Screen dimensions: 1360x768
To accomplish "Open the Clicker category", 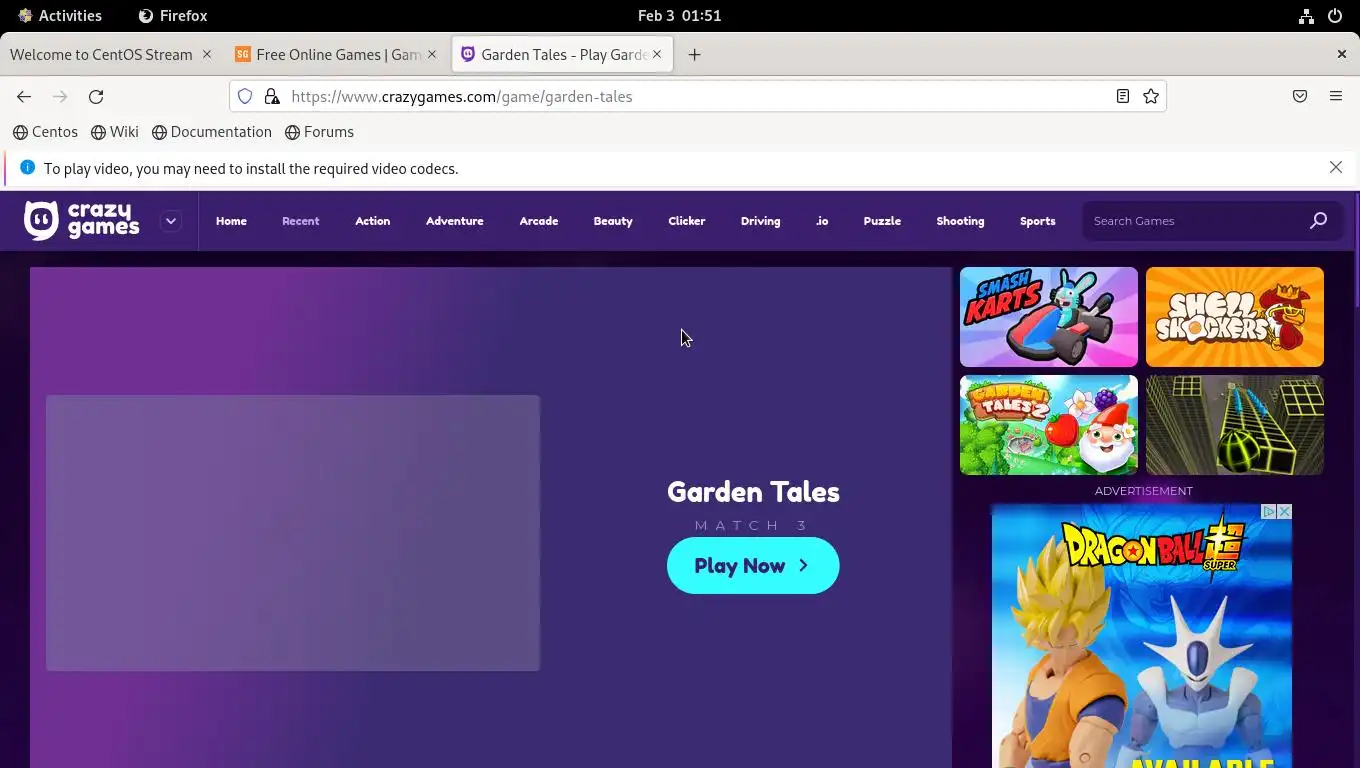I will coord(686,221).
